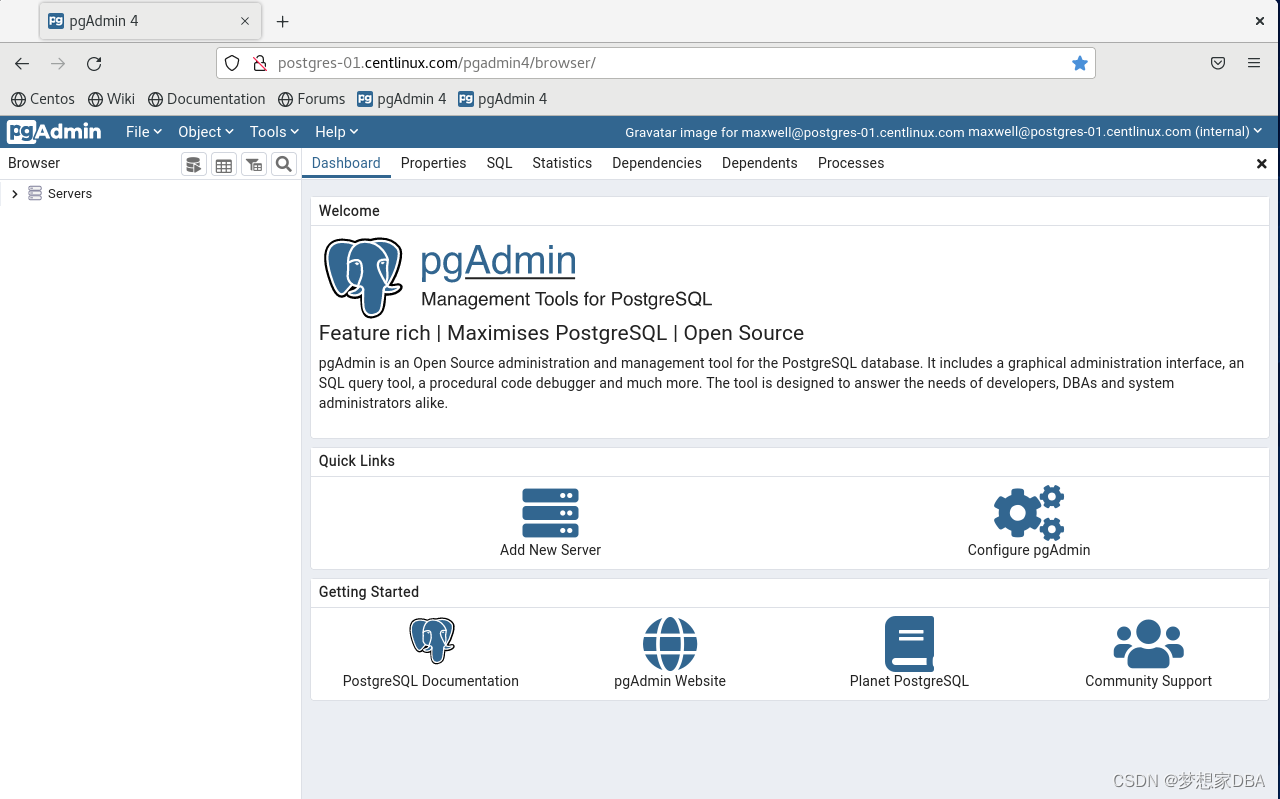Open PostgreSQL Documentation elephant icon
The image size is (1280, 799).
click(x=431, y=641)
